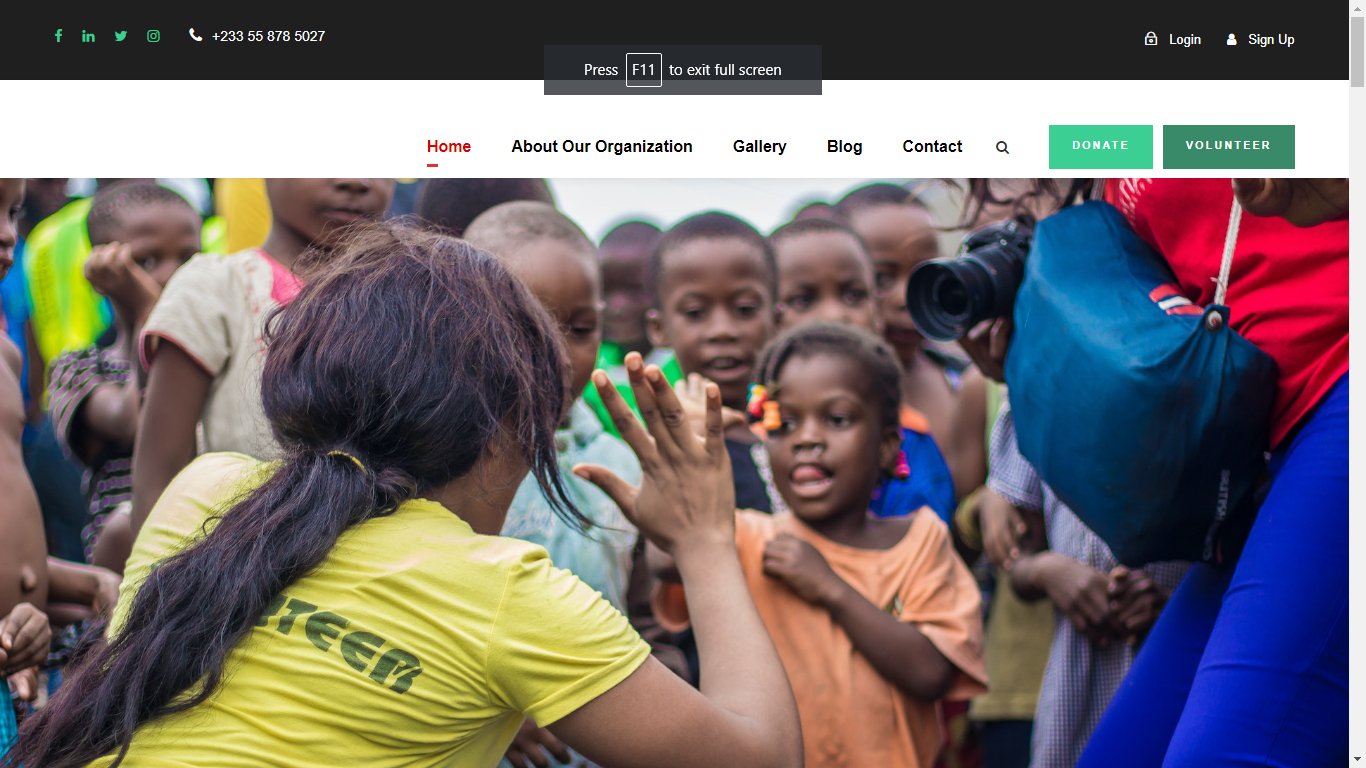Viewport: 1366px width, 768px height.
Task: Open the LinkedIn social icon
Action: [89, 36]
